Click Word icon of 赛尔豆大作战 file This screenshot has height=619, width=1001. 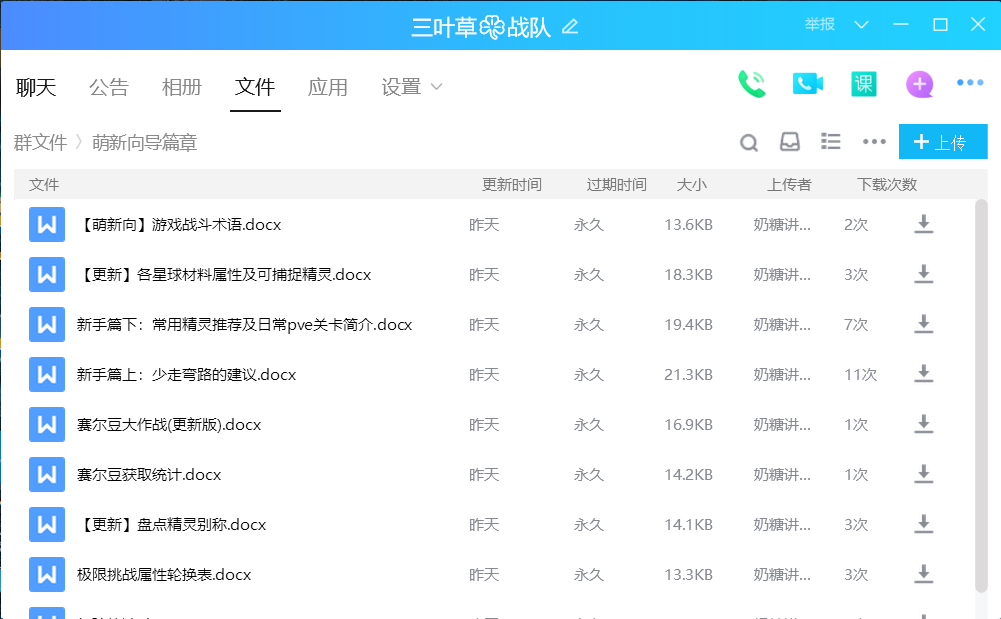pyautogui.click(x=47, y=424)
